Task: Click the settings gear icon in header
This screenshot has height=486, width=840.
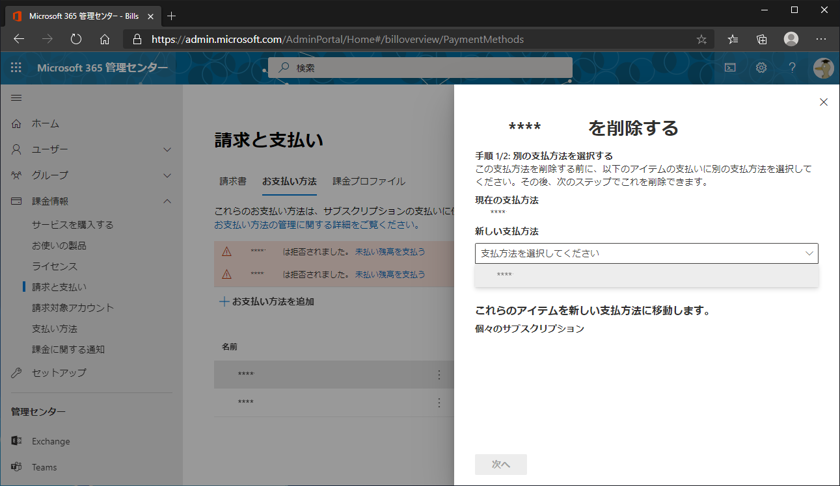Action: coord(761,68)
